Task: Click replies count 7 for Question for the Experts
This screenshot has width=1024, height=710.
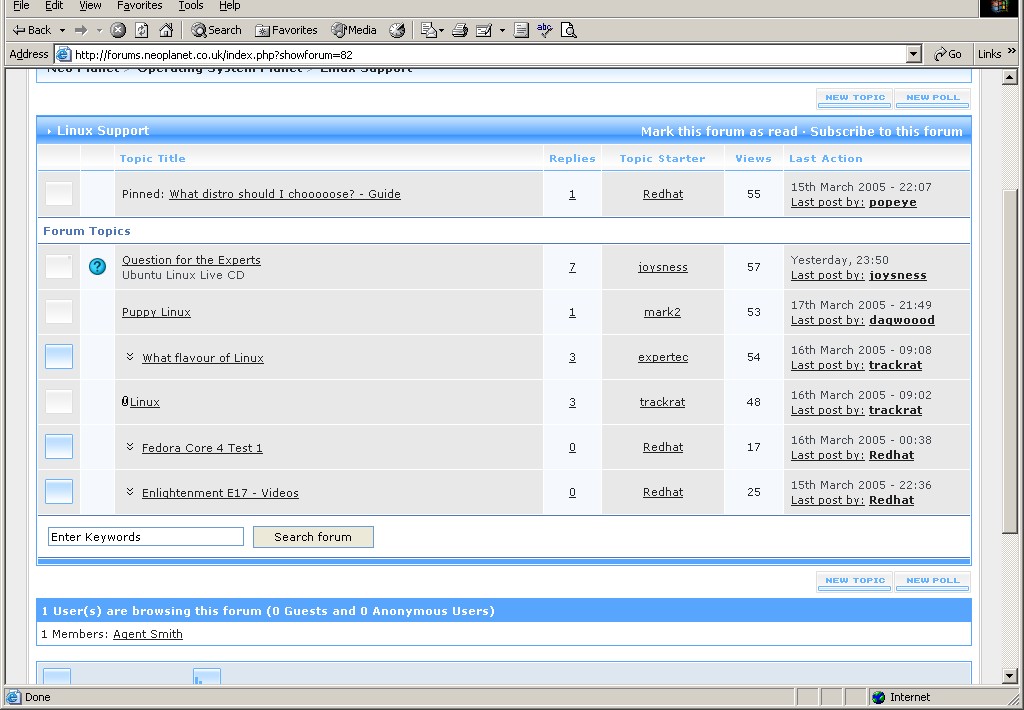Action: [x=572, y=267]
